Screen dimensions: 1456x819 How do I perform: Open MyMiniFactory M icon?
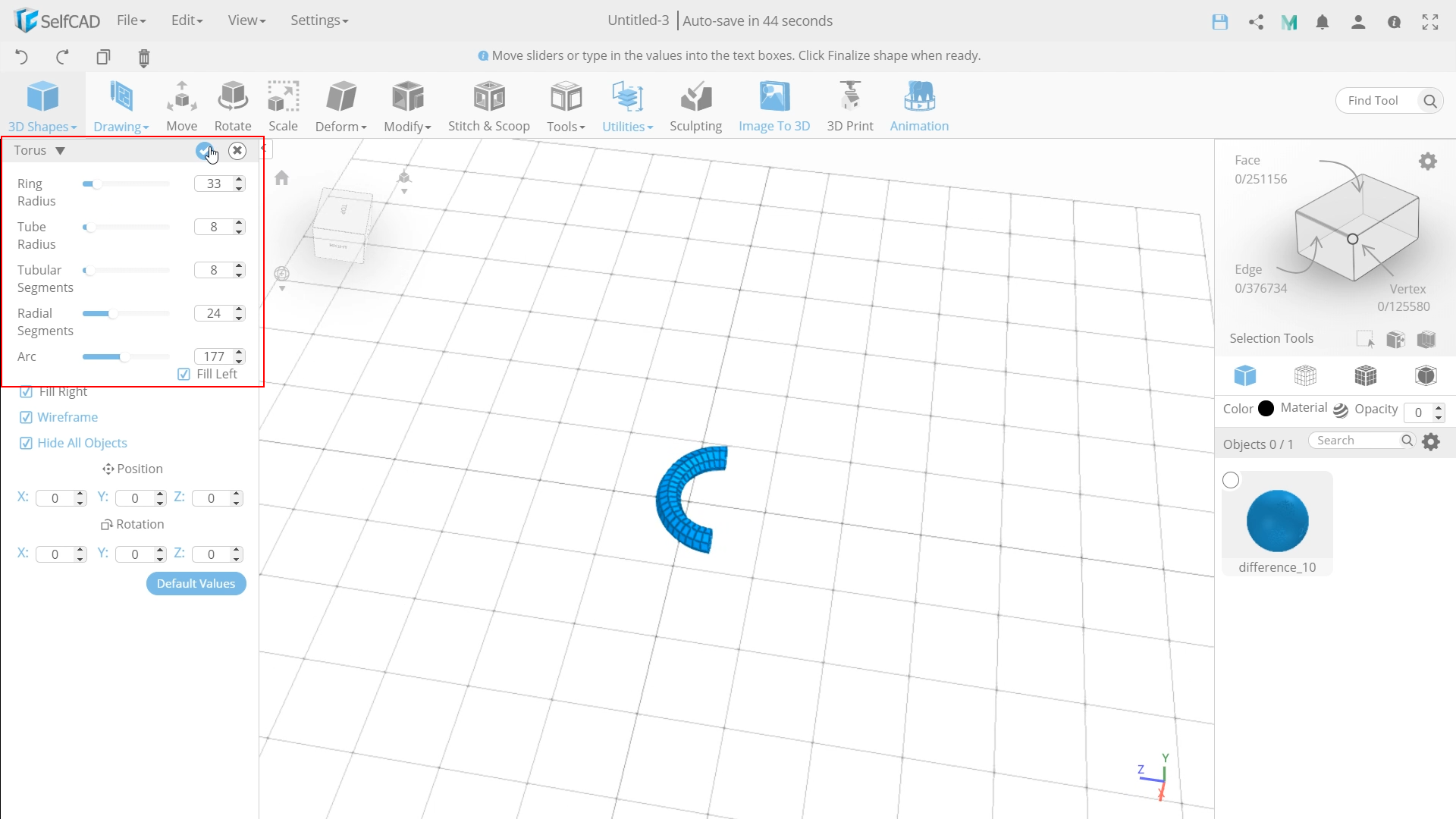pos(1289,23)
